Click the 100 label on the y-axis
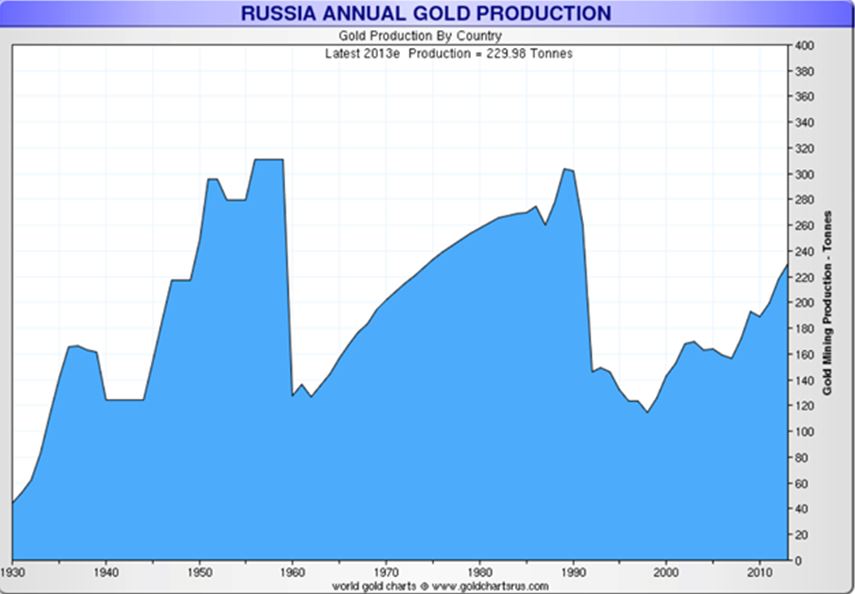This screenshot has width=855, height=594. pyautogui.click(x=802, y=432)
